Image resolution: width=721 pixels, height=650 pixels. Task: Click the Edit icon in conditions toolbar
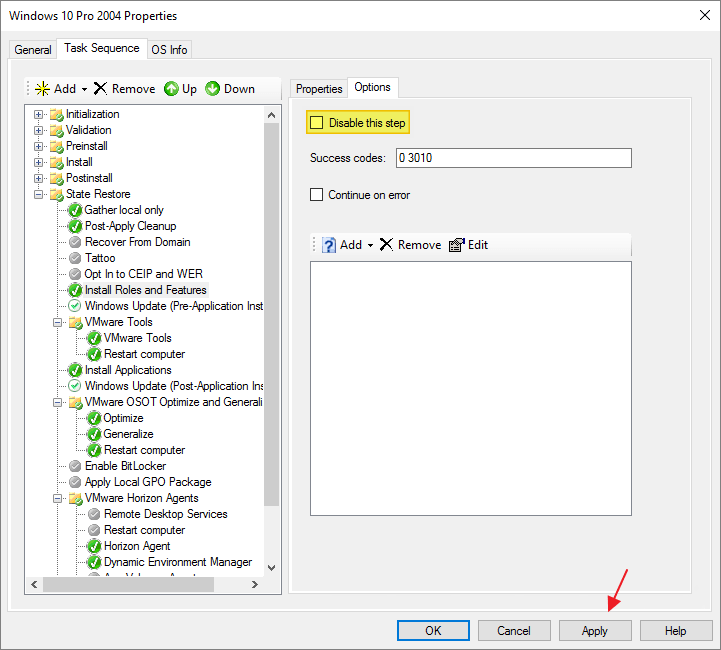457,245
